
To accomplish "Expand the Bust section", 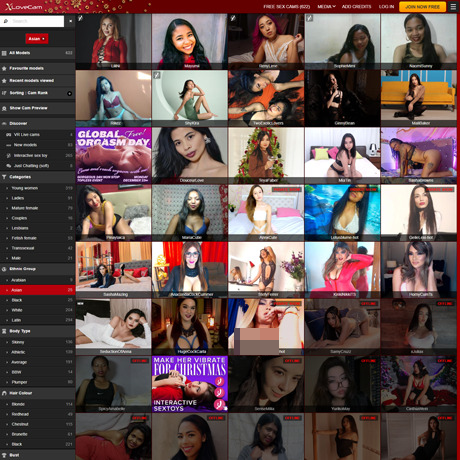I will click(37, 455).
